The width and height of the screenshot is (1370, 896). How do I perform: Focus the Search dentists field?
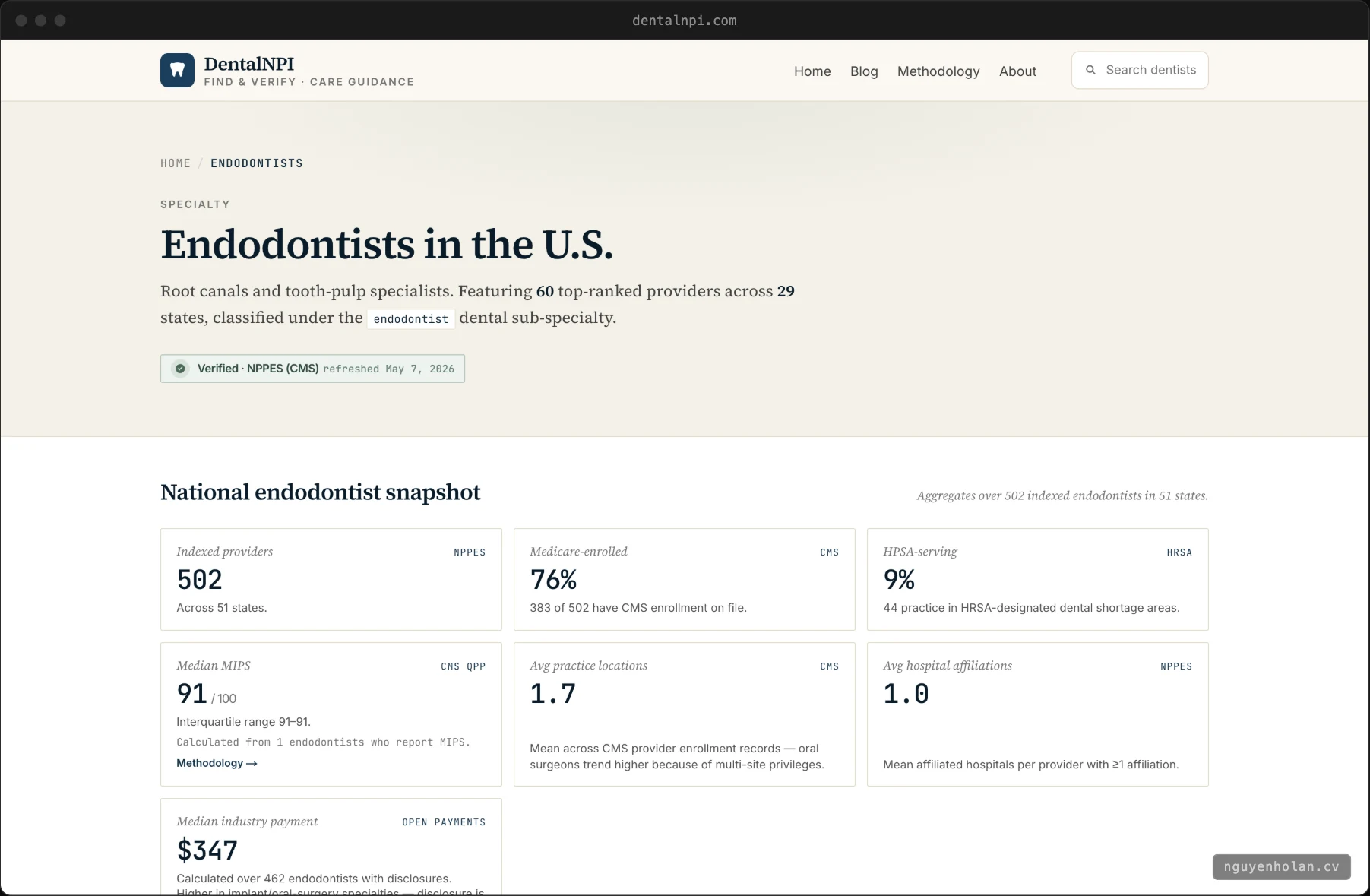pos(1140,70)
